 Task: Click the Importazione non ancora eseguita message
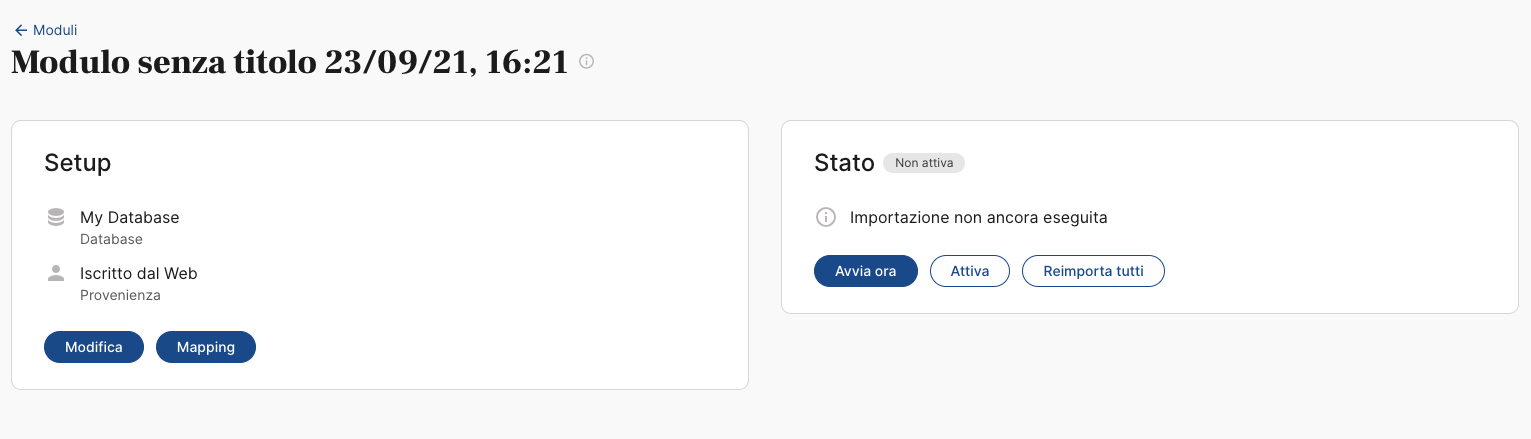click(x=979, y=217)
